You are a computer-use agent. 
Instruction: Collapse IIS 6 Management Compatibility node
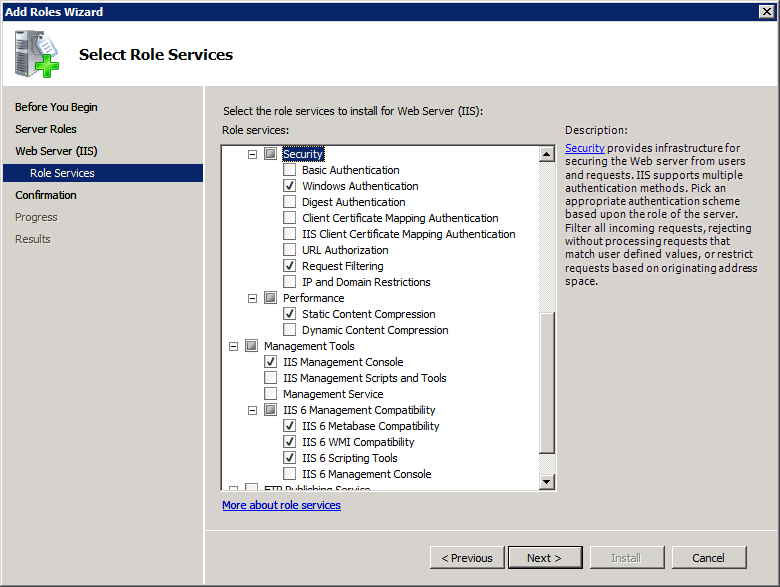[253, 410]
